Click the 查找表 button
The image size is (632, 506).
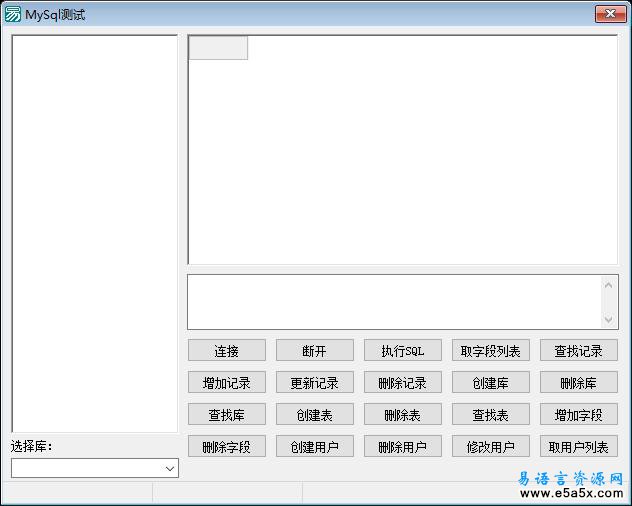491,414
